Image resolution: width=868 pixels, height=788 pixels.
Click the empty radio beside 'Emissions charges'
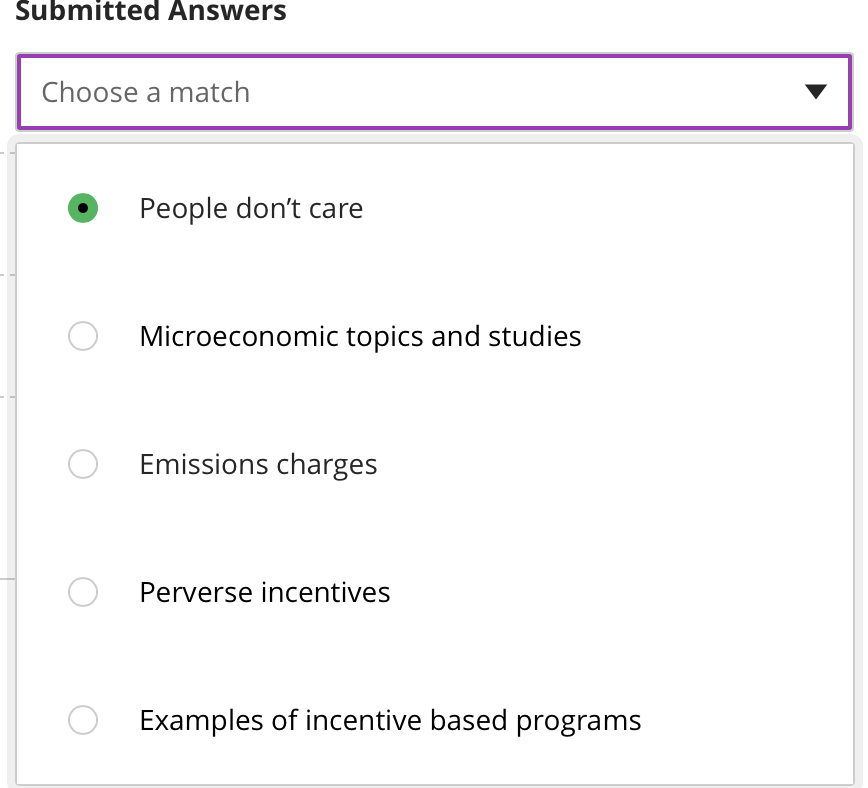click(x=83, y=464)
